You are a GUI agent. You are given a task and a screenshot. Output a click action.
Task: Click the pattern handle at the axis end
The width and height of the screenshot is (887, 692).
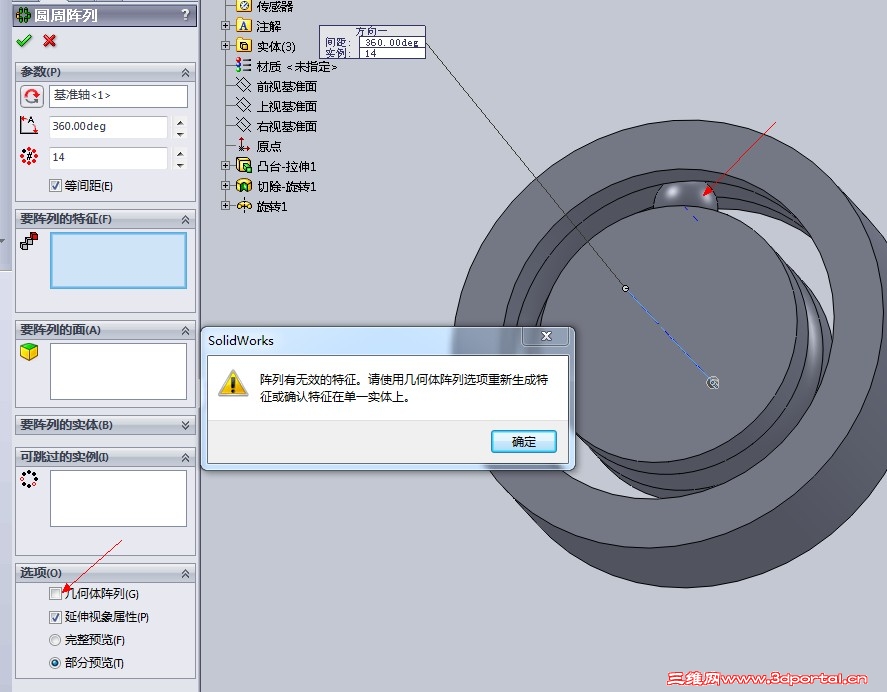713,383
